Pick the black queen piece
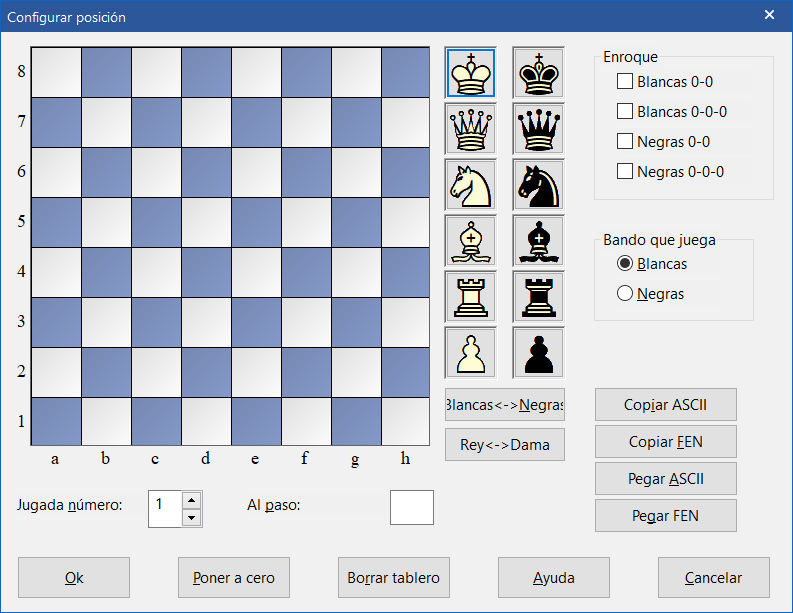Image resolution: width=793 pixels, height=613 pixels. pos(538,129)
